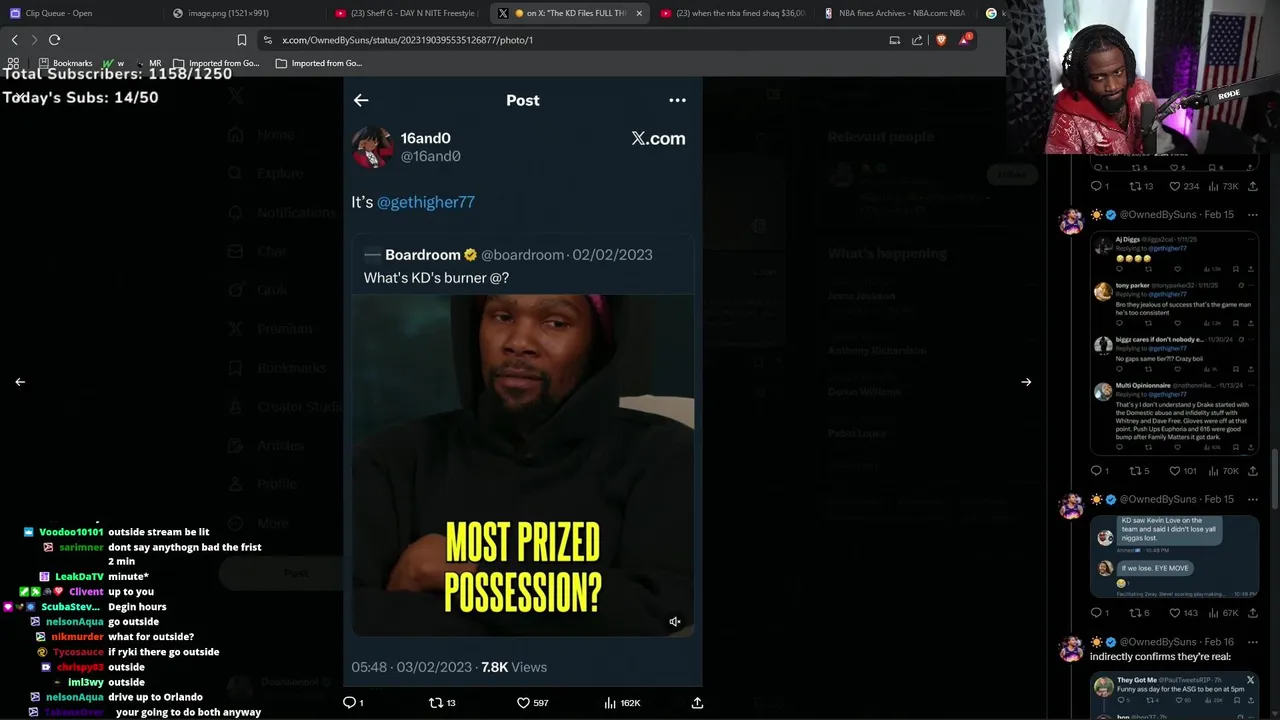Share the post with the upload icon
The height and width of the screenshot is (720, 1280).
coord(697,703)
